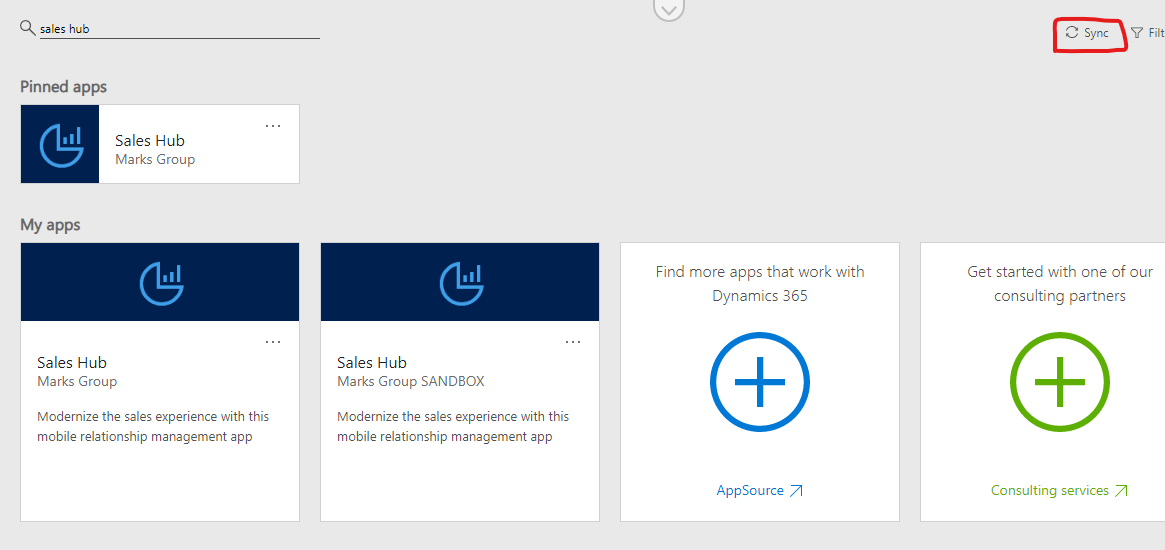Image resolution: width=1165 pixels, height=550 pixels.
Task: Open more options on pinned Sales Hub
Action: [273, 126]
